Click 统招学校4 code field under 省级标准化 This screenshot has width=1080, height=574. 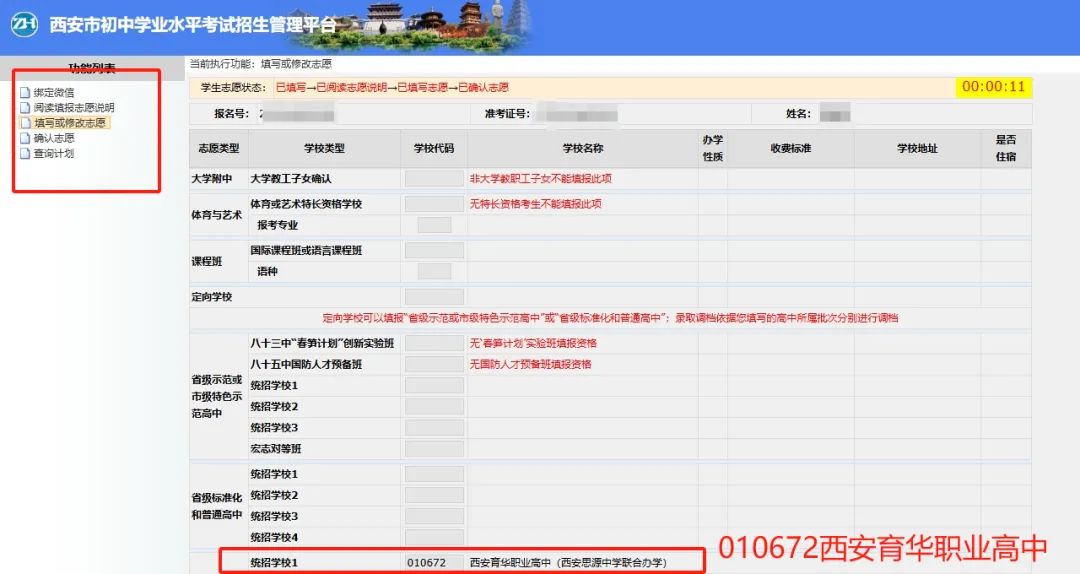tap(434, 537)
